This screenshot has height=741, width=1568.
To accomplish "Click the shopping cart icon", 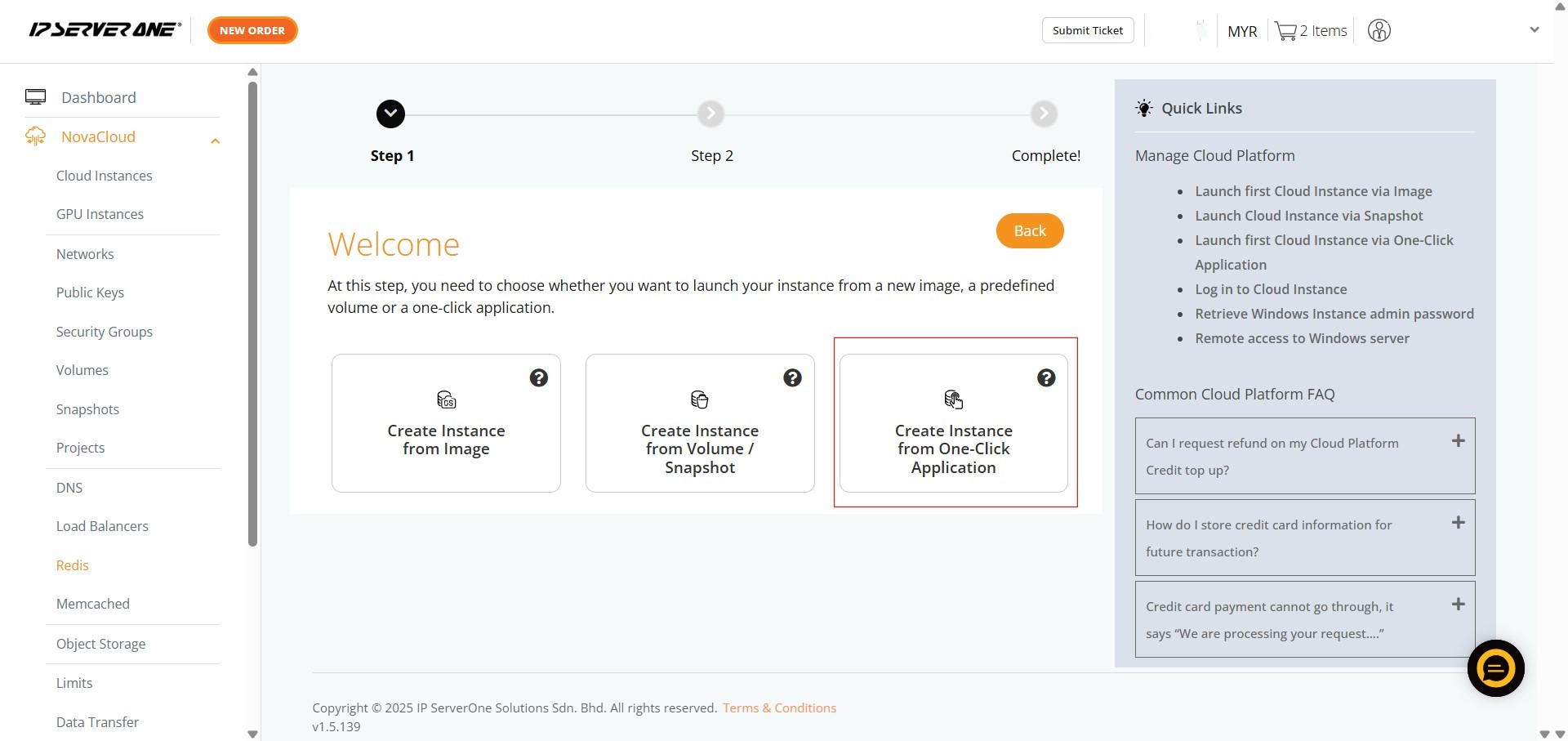I will [x=1285, y=31].
